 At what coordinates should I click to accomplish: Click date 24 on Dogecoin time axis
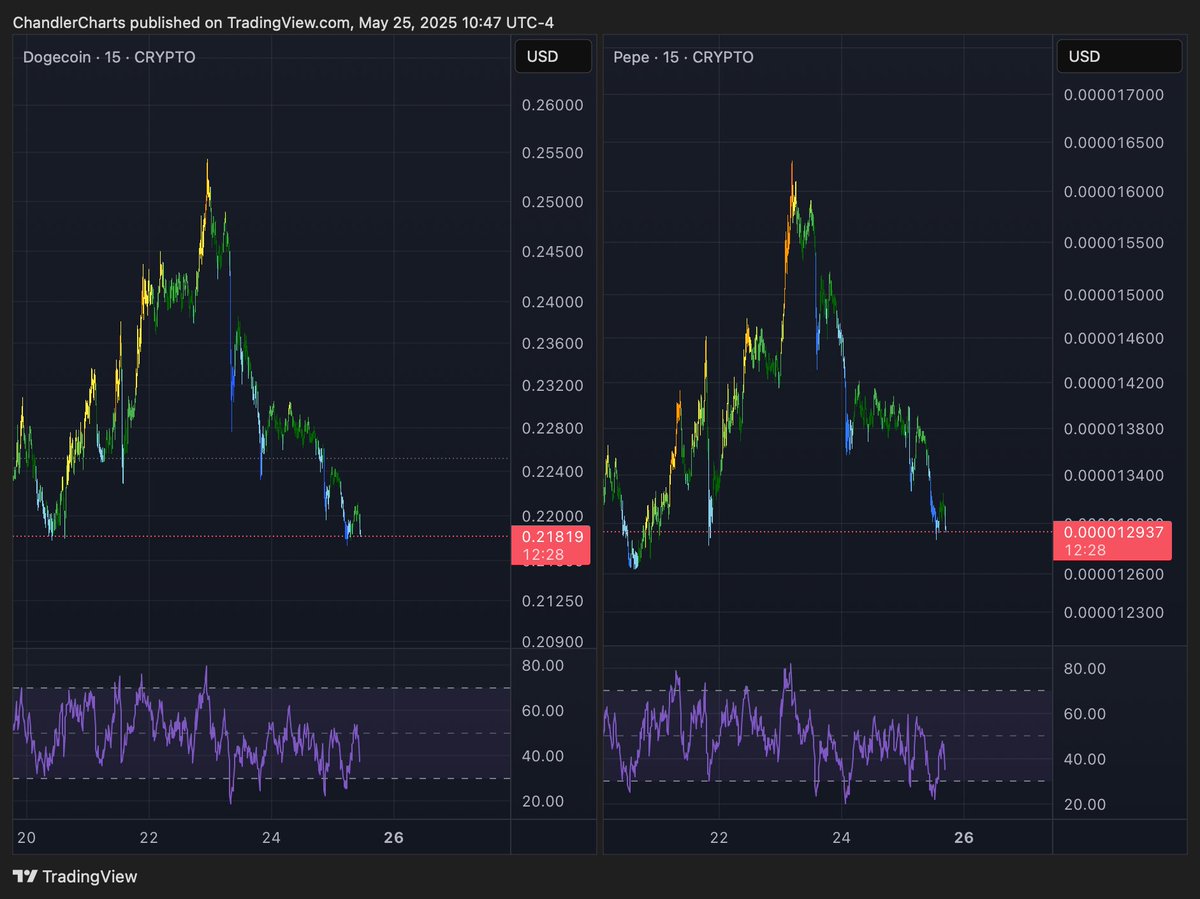[272, 837]
